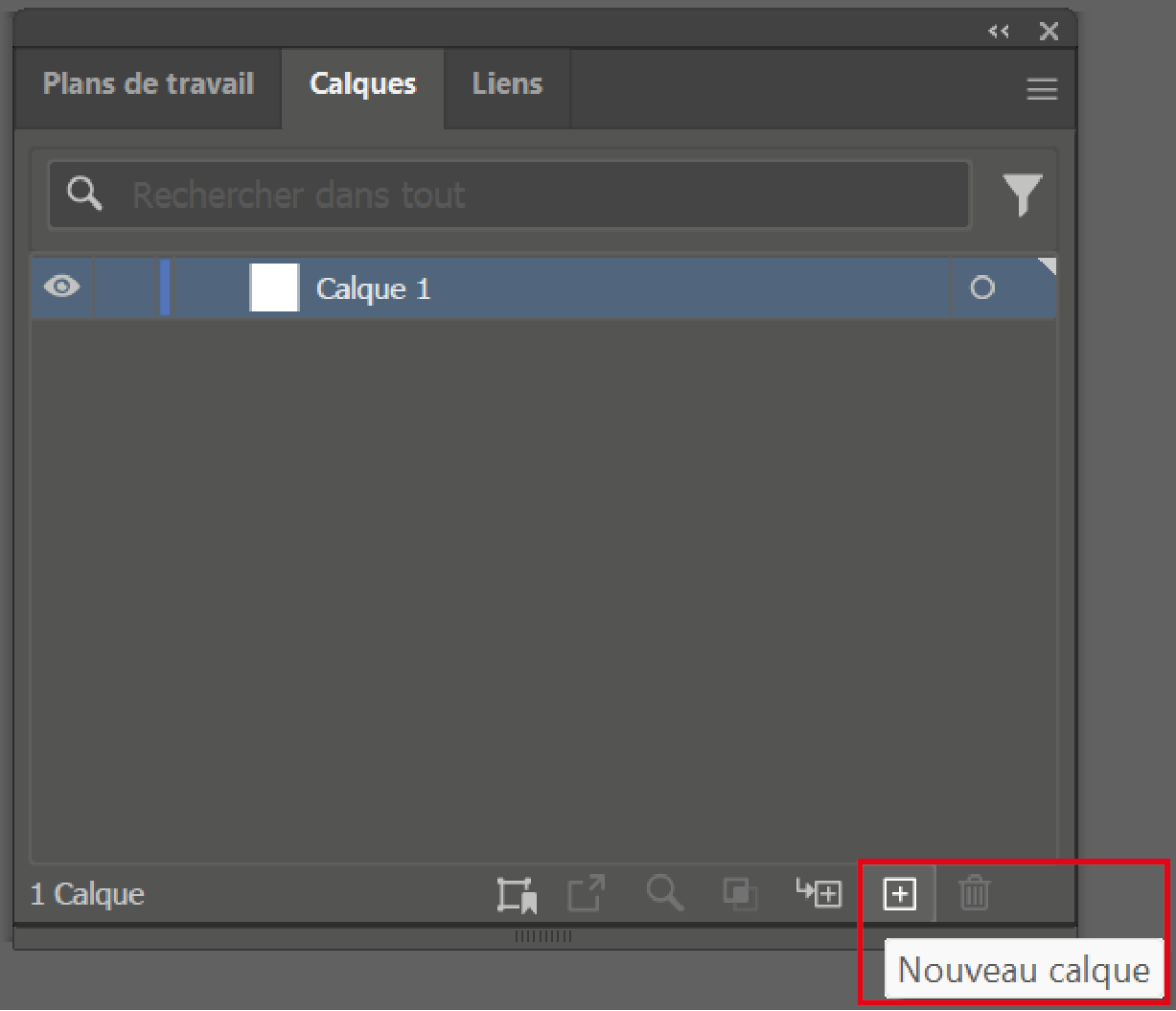
Task: Open the layer filter funnel icon
Action: [x=1022, y=195]
